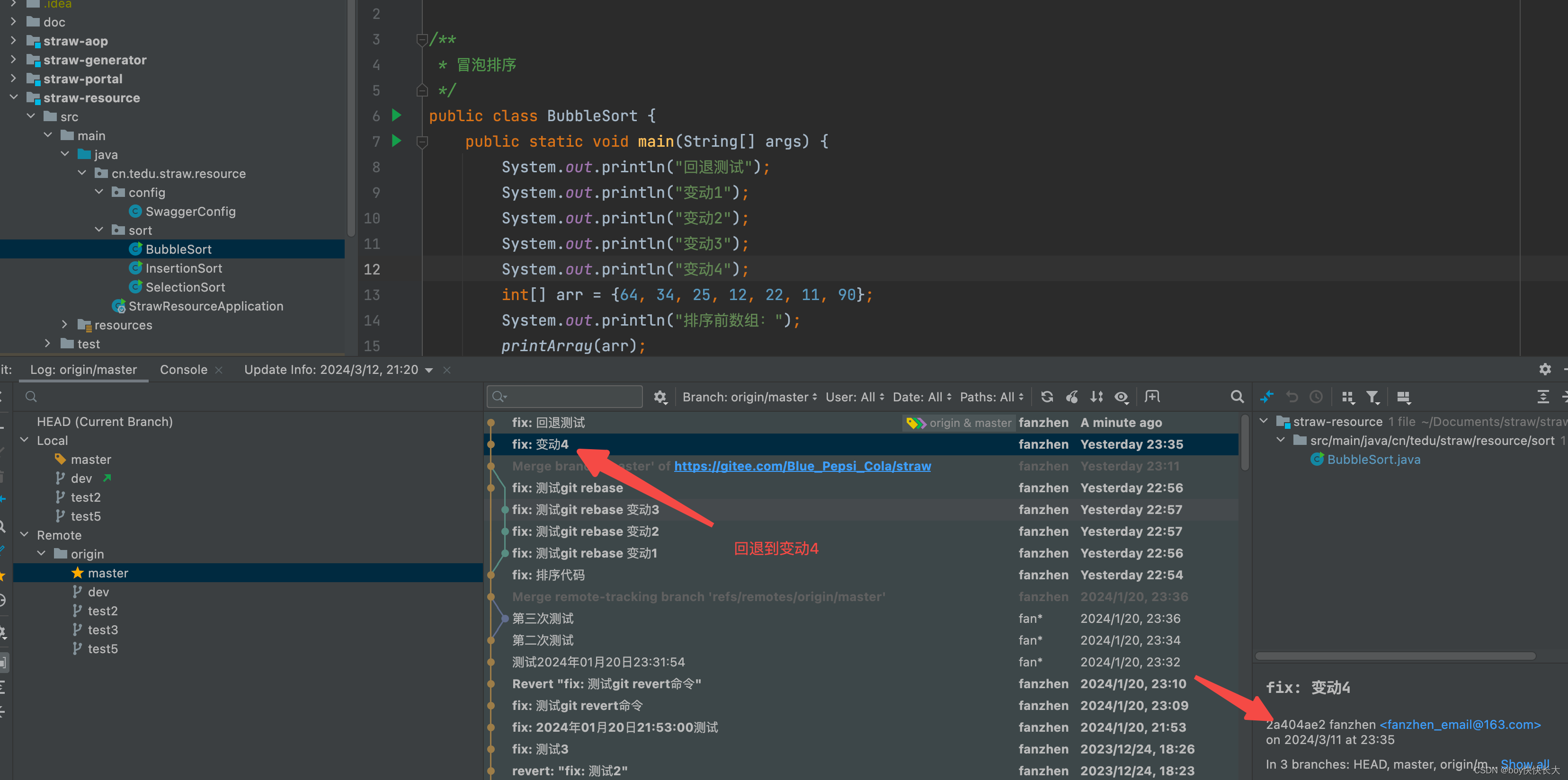Click the Git log vertical scrollbar
The height and width of the screenshot is (780, 1568).
coord(1246,443)
